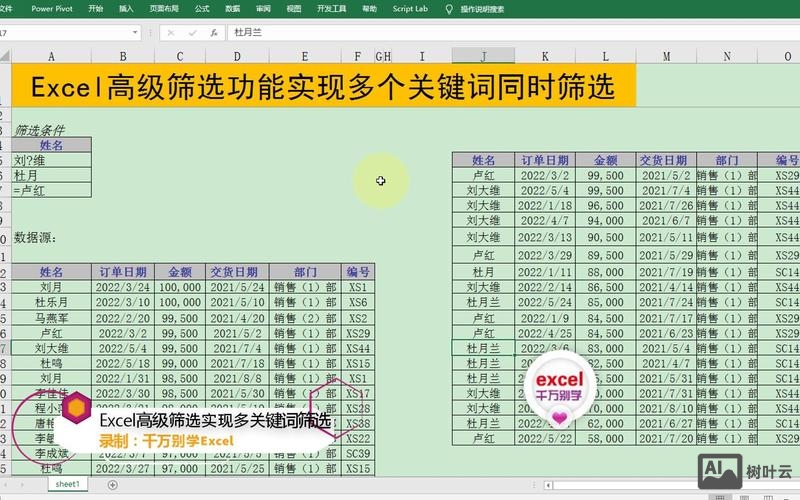Select column L header
The width and height of the screenshot is (800, 500).
(605, 56)
